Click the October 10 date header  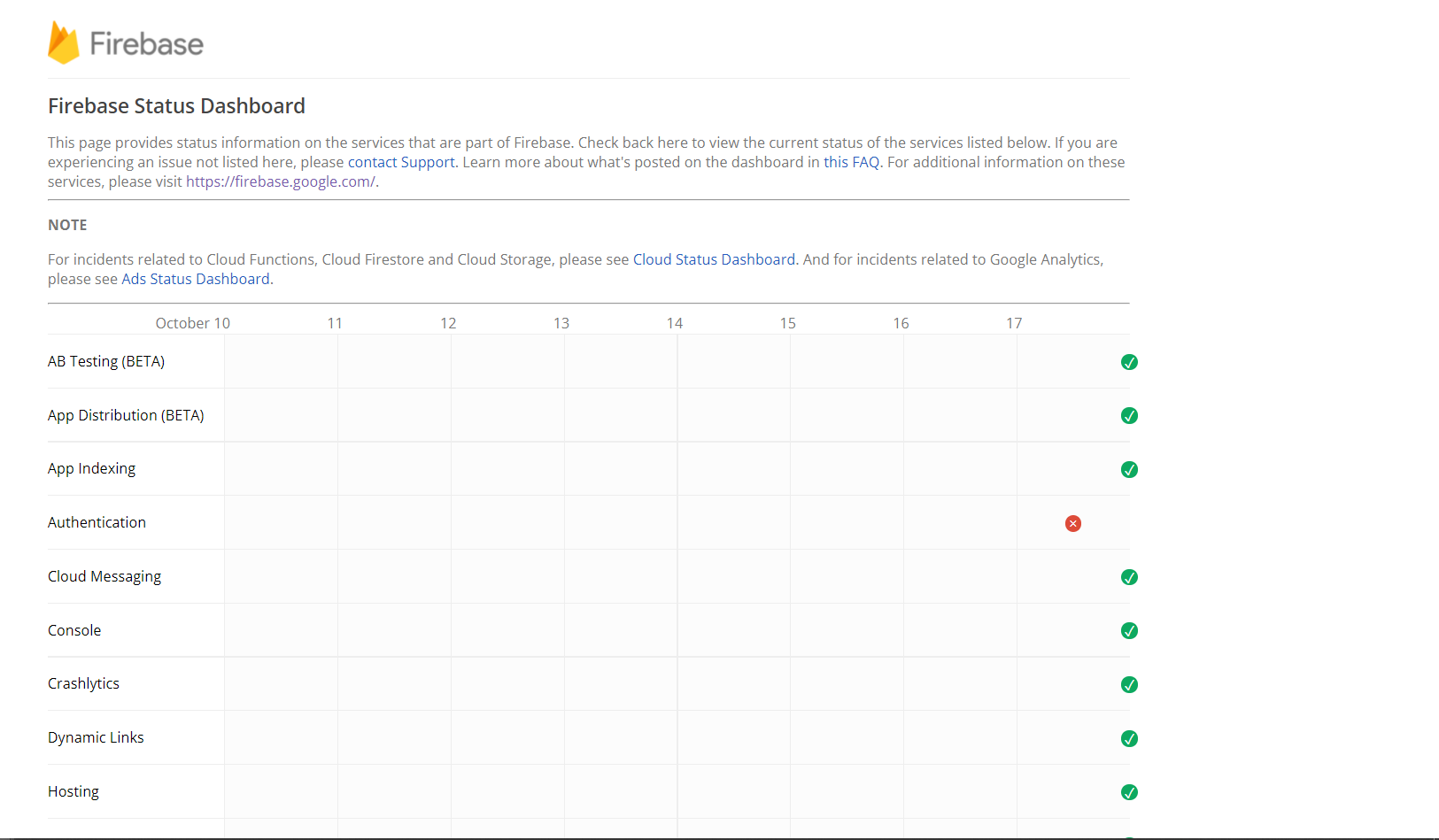click(193, 323)
